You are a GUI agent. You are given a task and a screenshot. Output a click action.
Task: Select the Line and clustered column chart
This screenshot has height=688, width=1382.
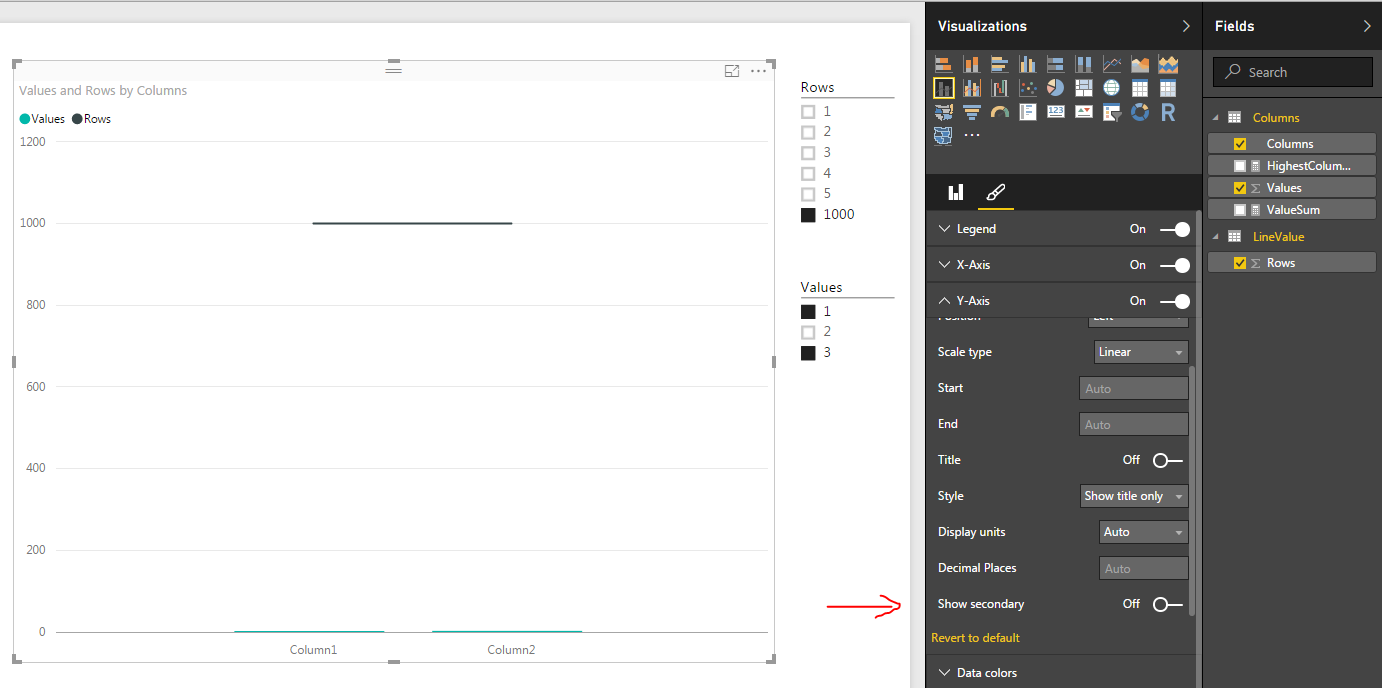coord(972,88)
